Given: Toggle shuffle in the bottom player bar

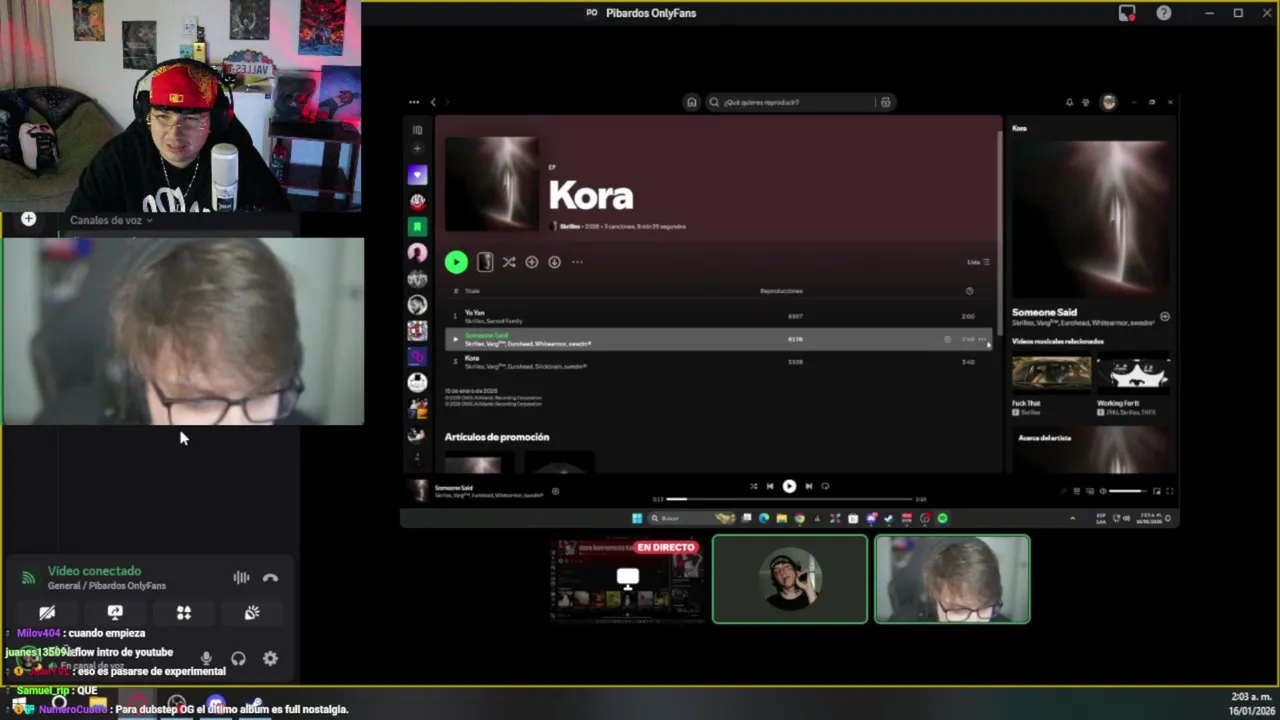Looking at the screenshot, I should pos(753,486).
